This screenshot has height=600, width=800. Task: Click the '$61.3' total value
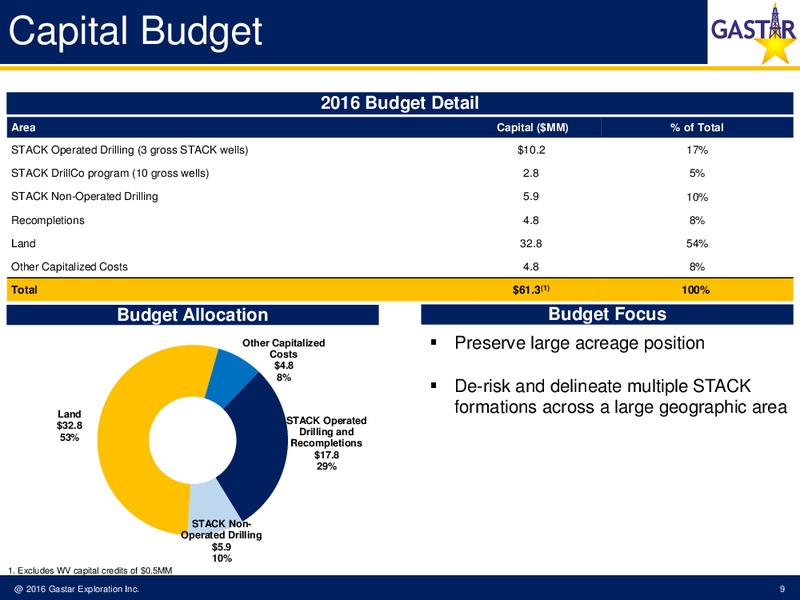point(531,290)
